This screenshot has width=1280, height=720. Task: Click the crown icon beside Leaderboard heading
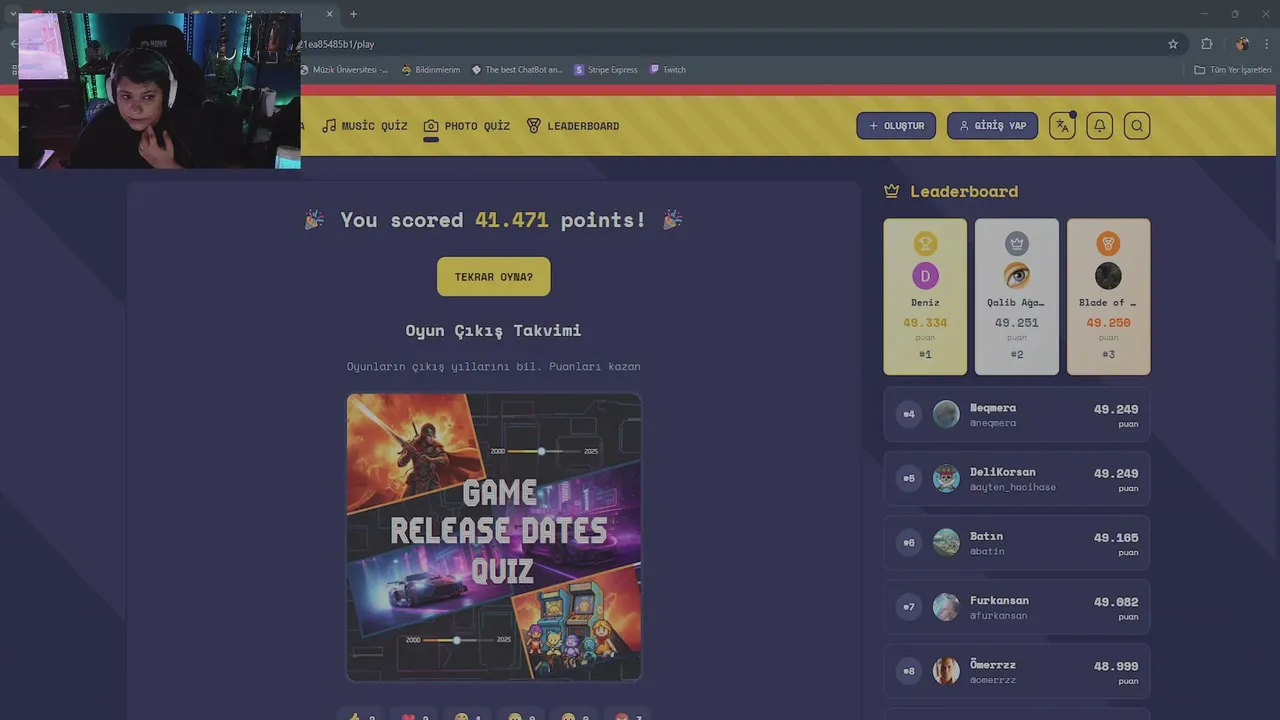(x=892, y=191)
